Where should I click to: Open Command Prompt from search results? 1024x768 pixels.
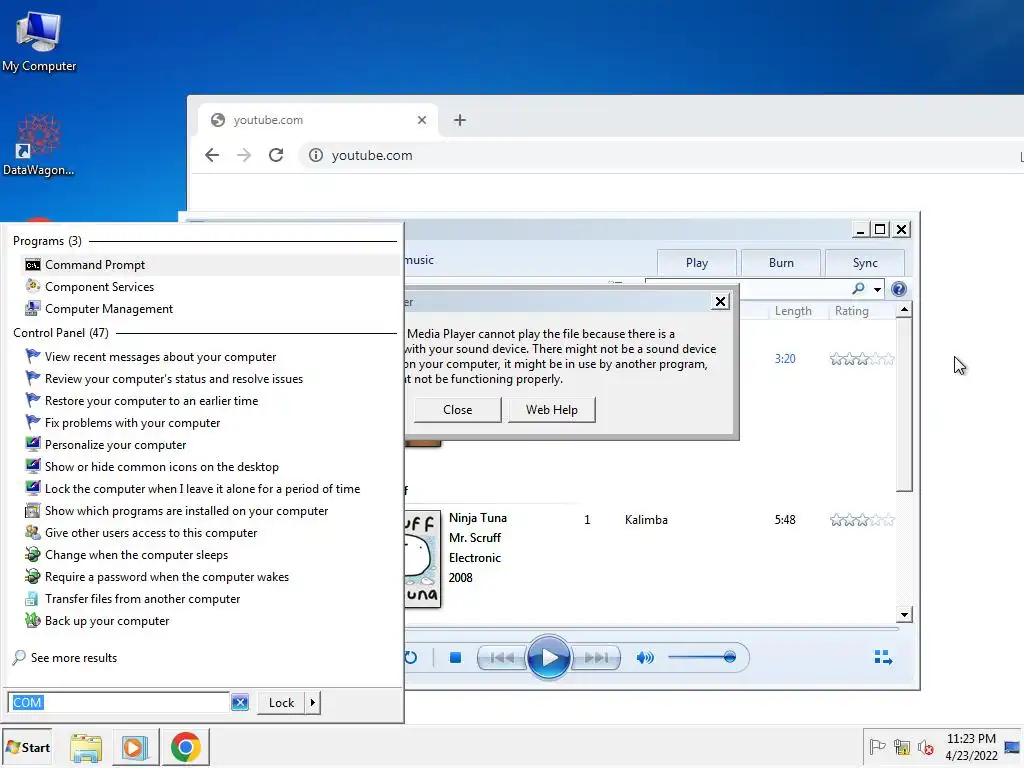pyautogui.click(x=210, y=264)
